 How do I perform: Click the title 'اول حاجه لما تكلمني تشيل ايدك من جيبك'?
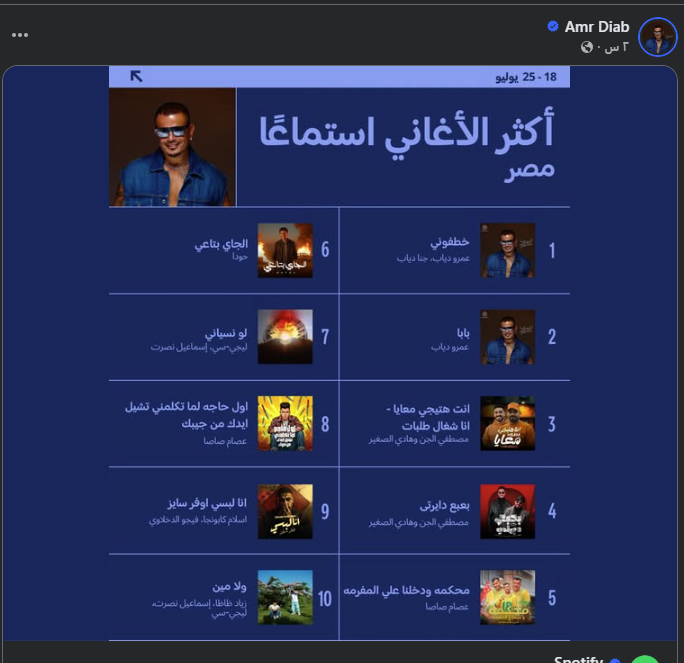187,415
